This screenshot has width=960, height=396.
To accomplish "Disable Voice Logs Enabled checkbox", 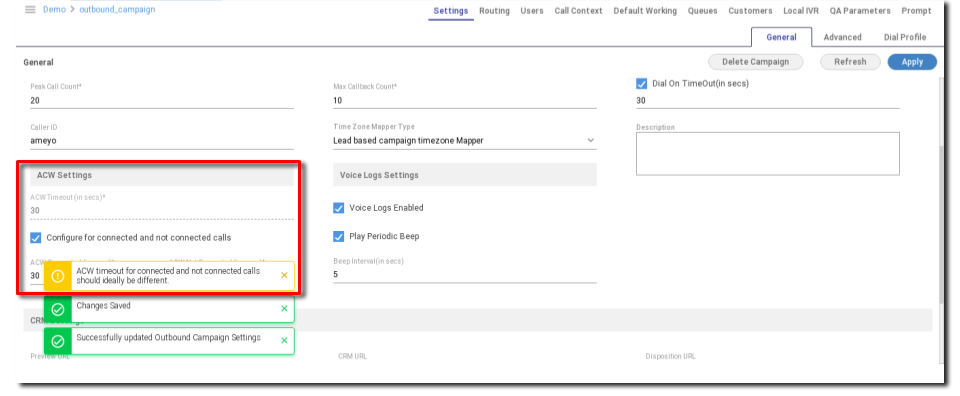I will pyautogui.click(x=339, y=207).
